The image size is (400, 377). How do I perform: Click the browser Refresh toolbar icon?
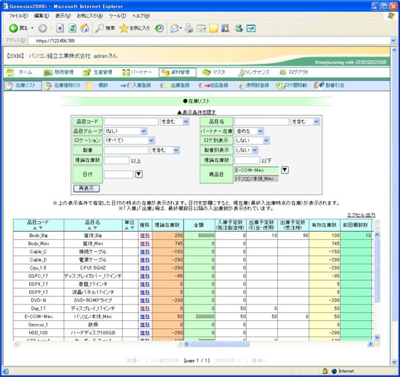pos(72,28)
